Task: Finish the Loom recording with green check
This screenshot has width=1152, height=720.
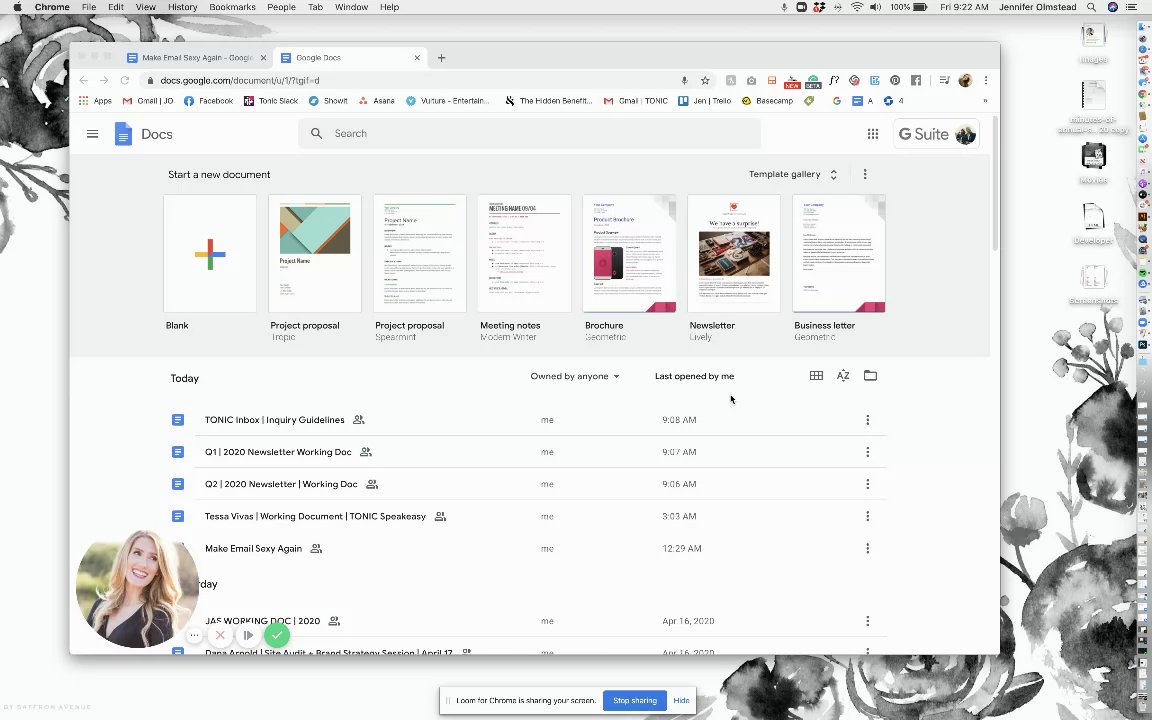Action: (276, 636)
